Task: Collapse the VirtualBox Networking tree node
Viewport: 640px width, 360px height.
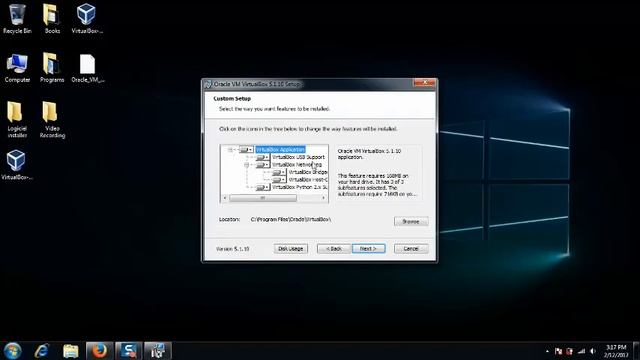Action: 247,164
